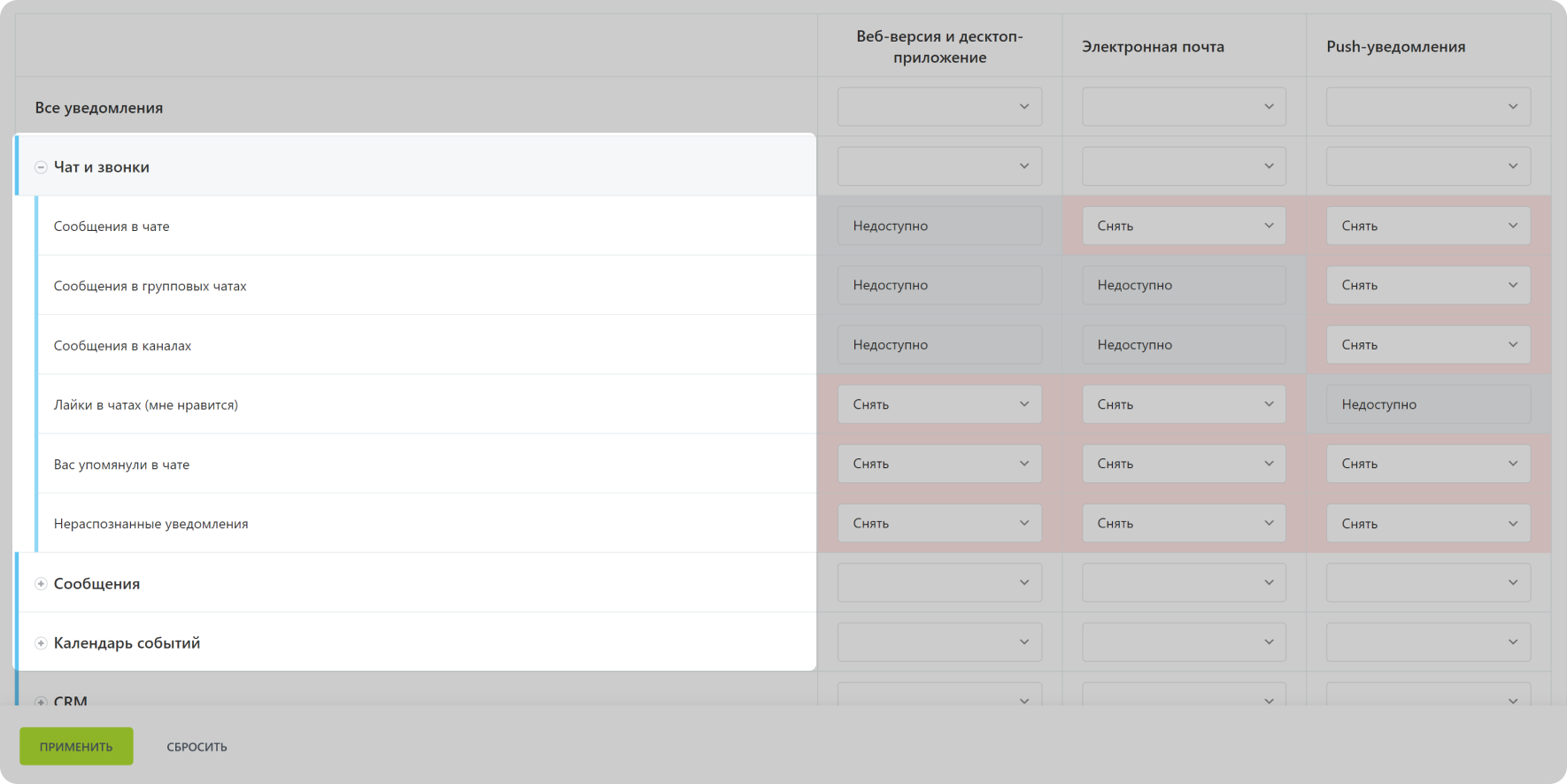This screenshot has height=784, width=1567.
Task: Collapse the 'Чат и звонки' section
Action: tap(41, 167)
